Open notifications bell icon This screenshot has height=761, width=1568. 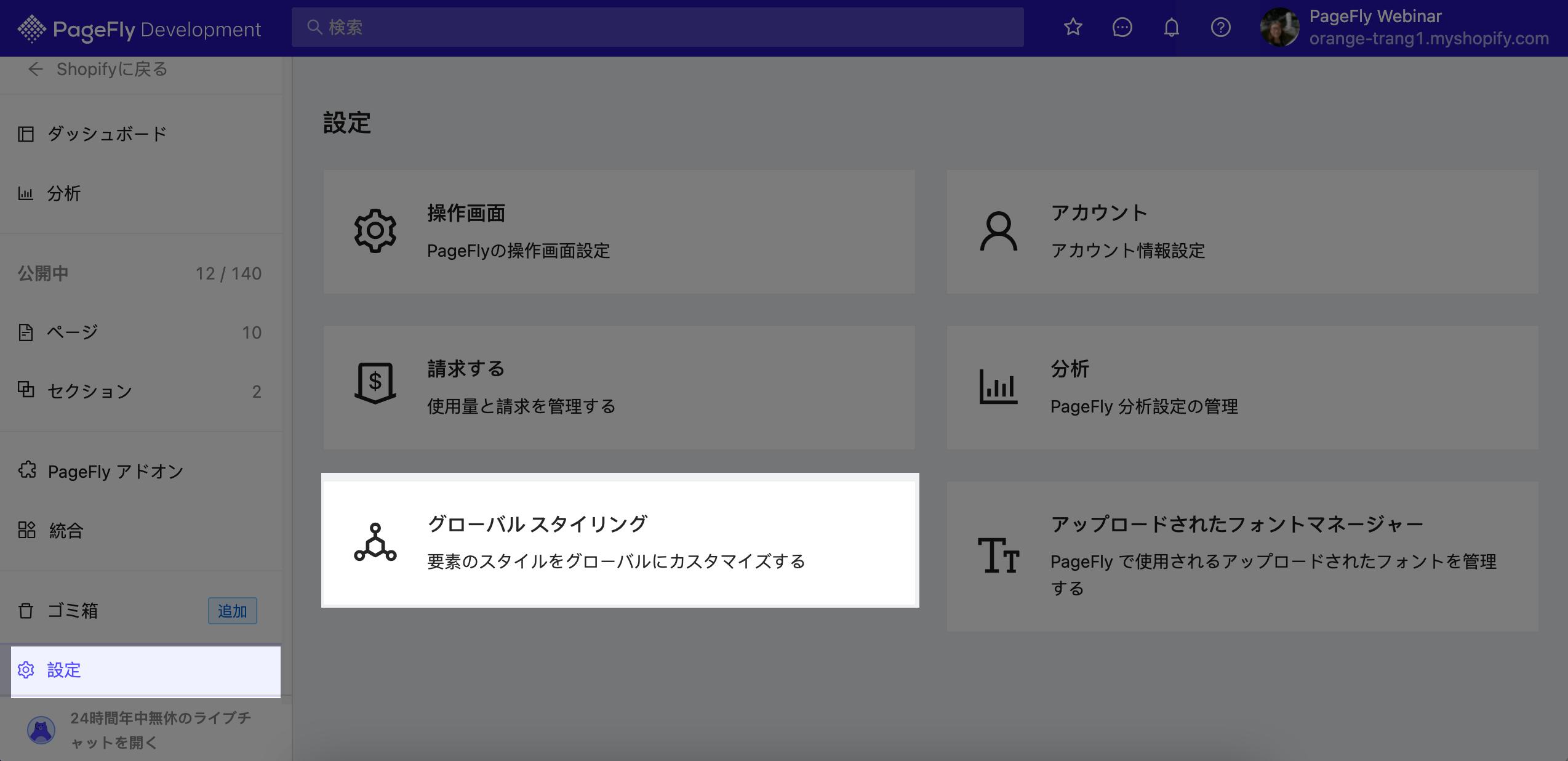tap(1171, 27)
